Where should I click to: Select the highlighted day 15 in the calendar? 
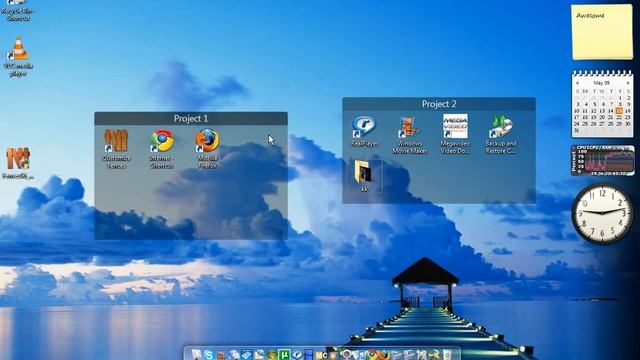click(619, 111)
